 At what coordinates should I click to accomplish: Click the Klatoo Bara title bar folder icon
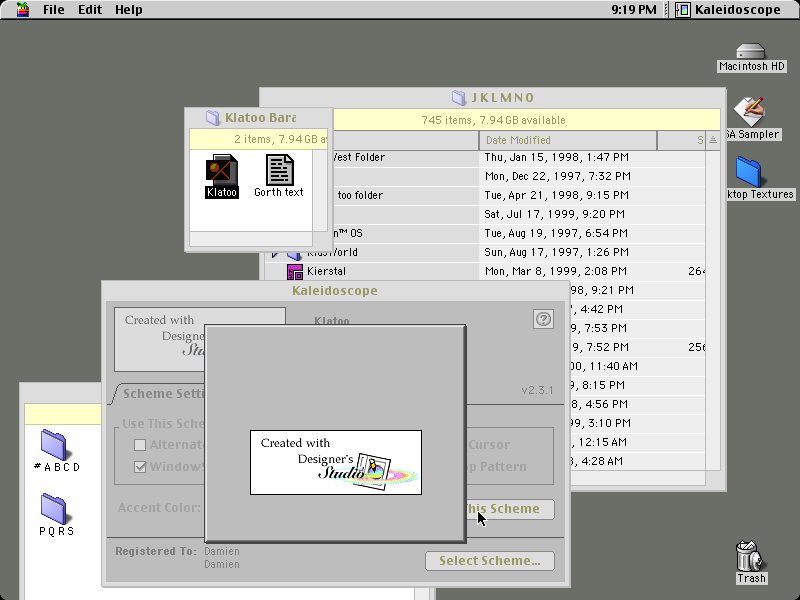pos(213,117)
